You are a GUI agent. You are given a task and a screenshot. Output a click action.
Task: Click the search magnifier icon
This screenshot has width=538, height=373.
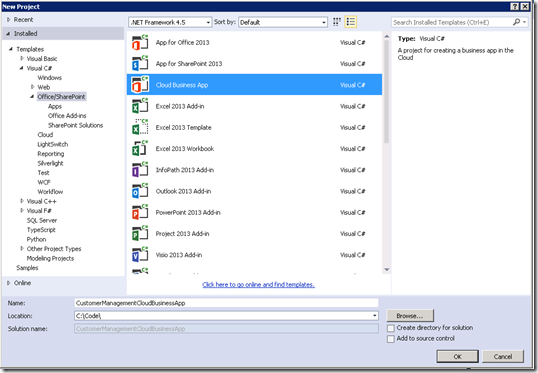pyautogui.click(x=516, y=22)
